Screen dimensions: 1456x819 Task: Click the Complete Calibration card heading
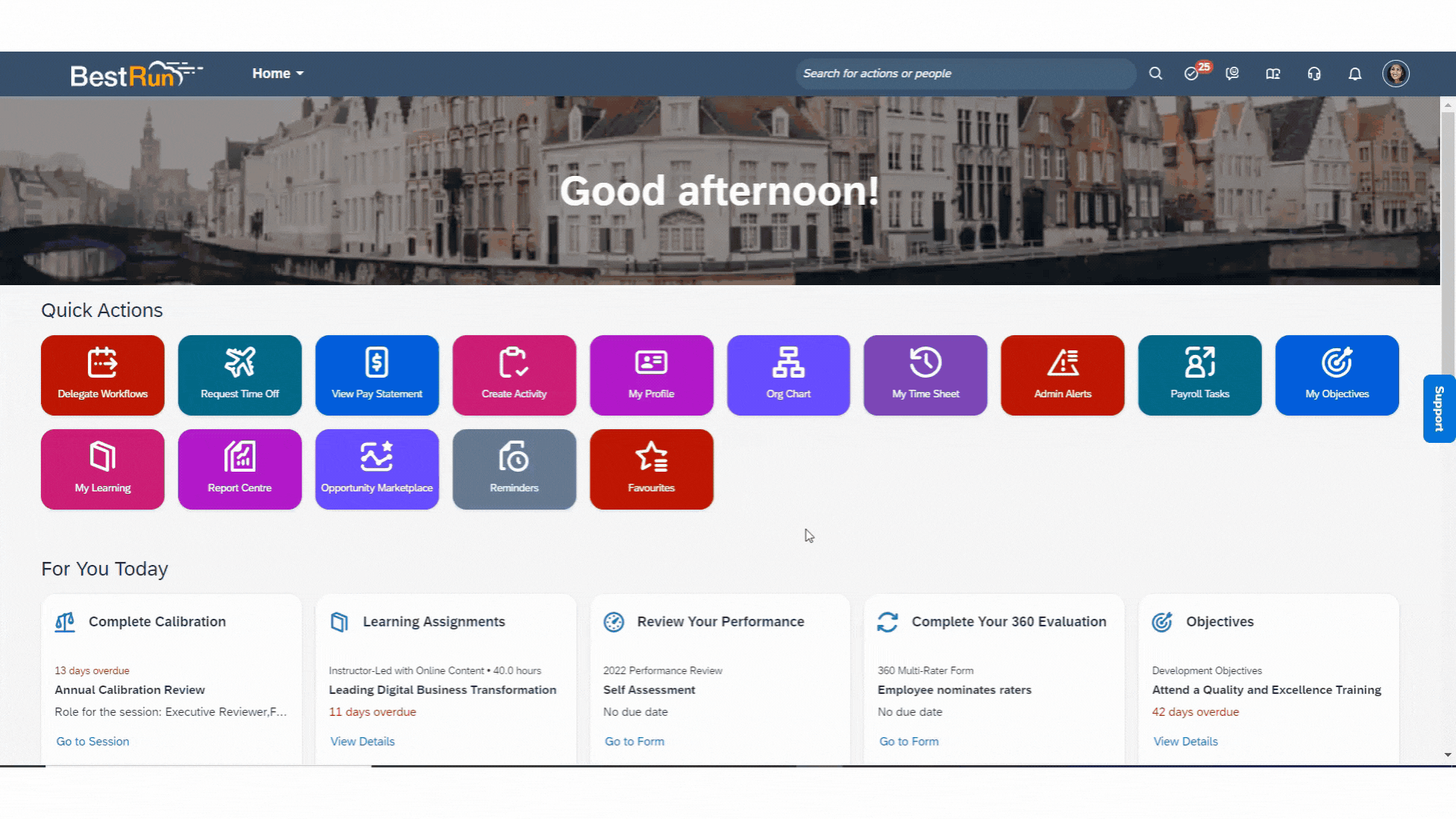(157, 622)
